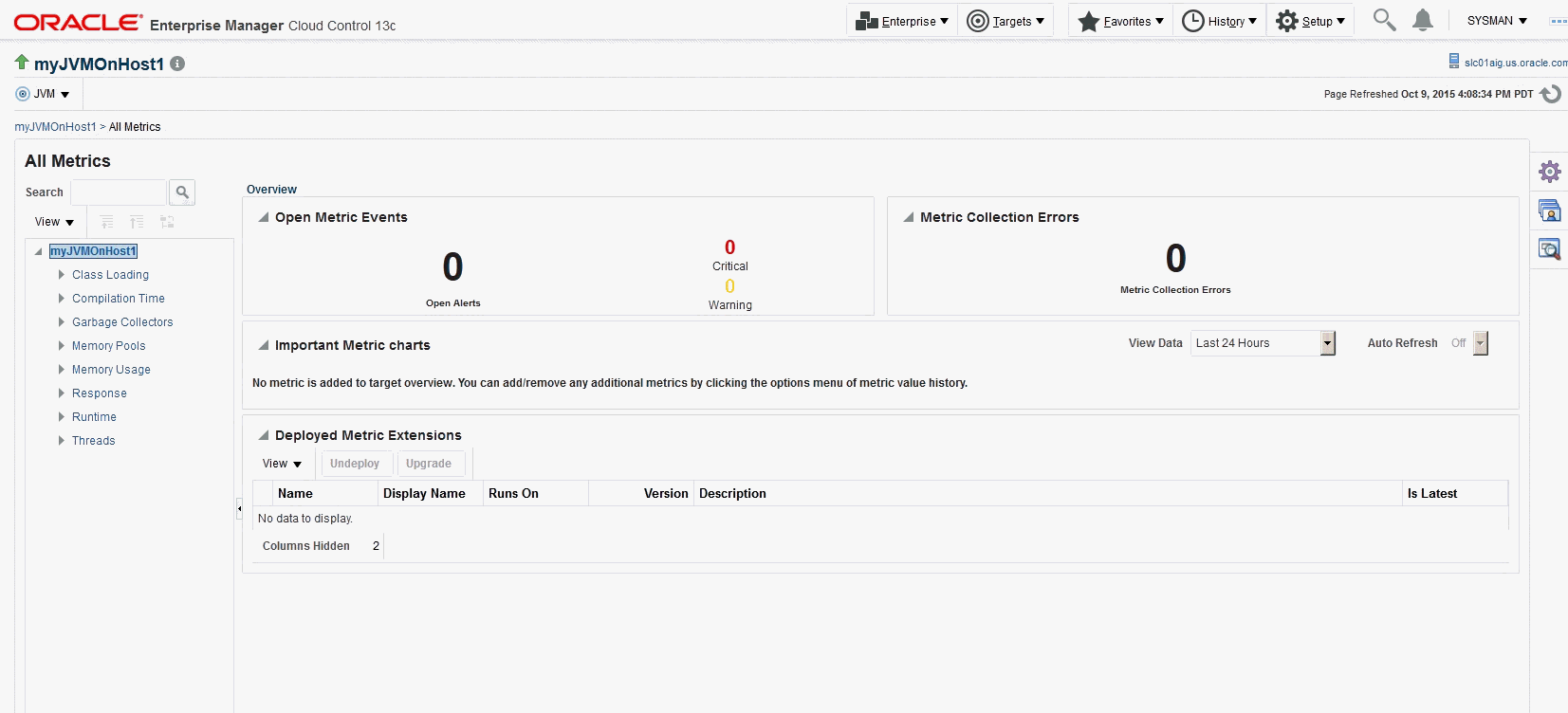This screenshot has width=1568, height=713.
Task: Click the warning alerts count zero
Action: coord(729,286)
